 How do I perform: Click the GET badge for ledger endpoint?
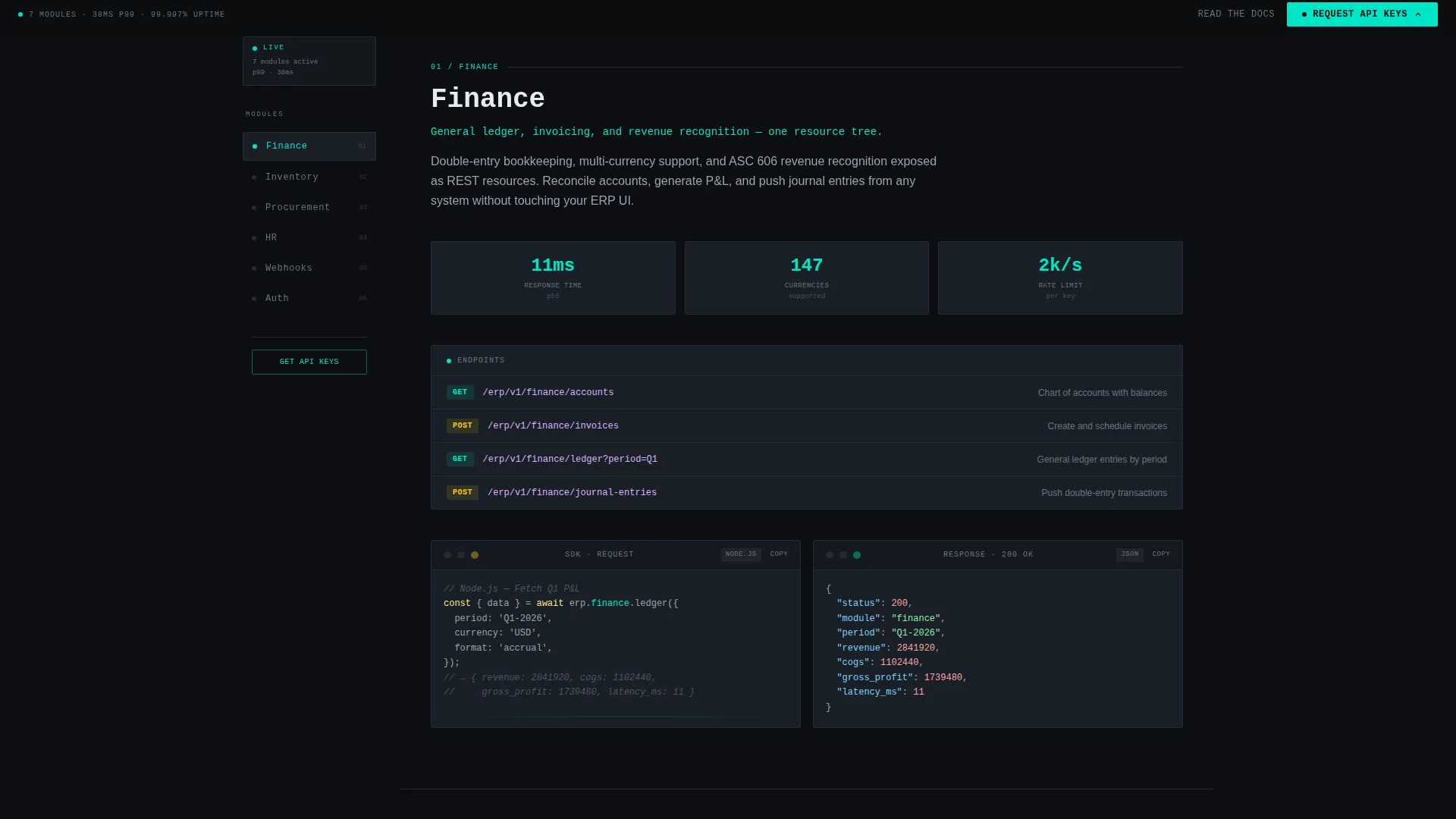460,460
